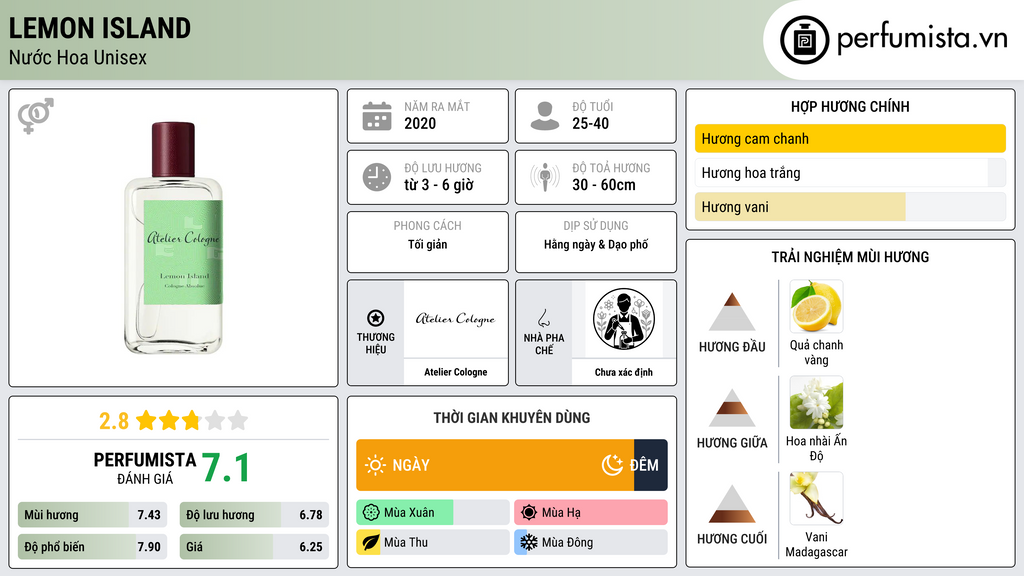Image resolution: width=1024 pixels, height=576 pixels.
Task: Click the top notes pyramid icon
Action: pos(732,312)
